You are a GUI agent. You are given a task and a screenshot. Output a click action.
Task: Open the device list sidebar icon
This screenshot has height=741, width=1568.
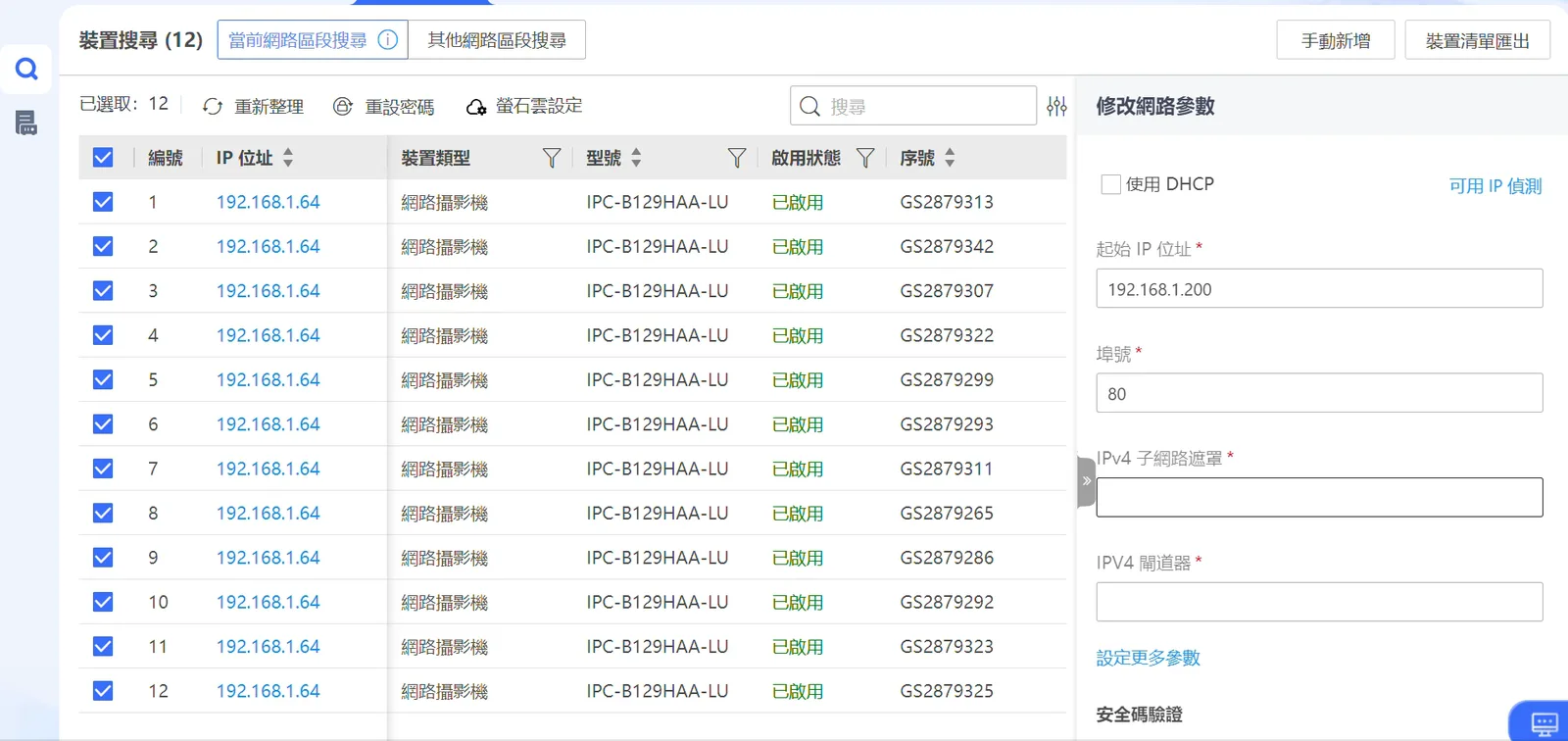click(26, 123)
